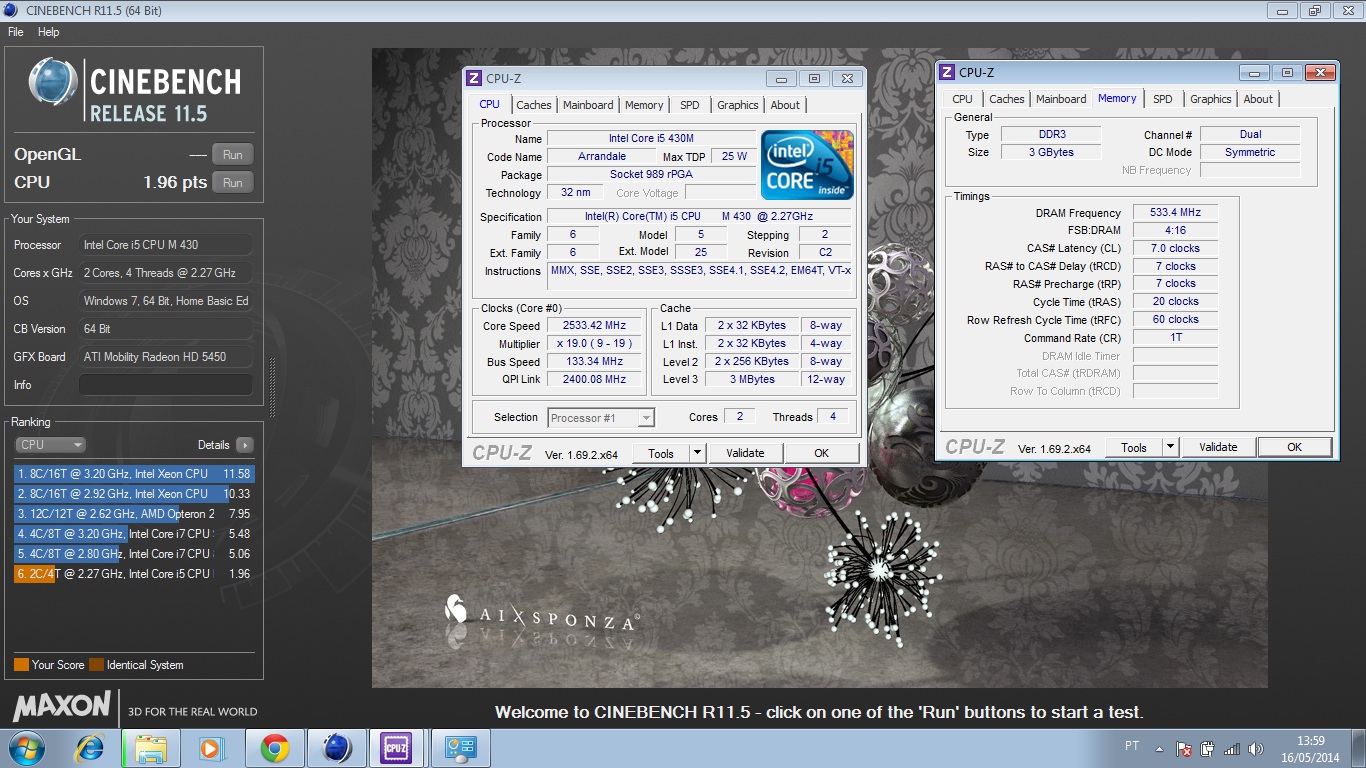Open the network signal tray icon
1366x768 pixels.
(1232, 748)
